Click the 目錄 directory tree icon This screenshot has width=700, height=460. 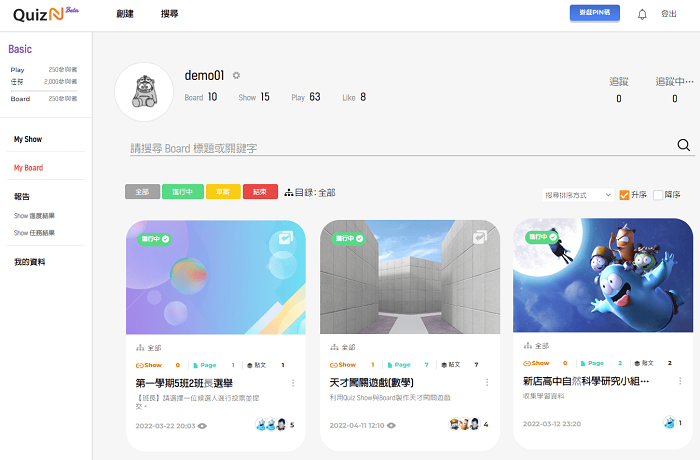click(x=289, y=192)
